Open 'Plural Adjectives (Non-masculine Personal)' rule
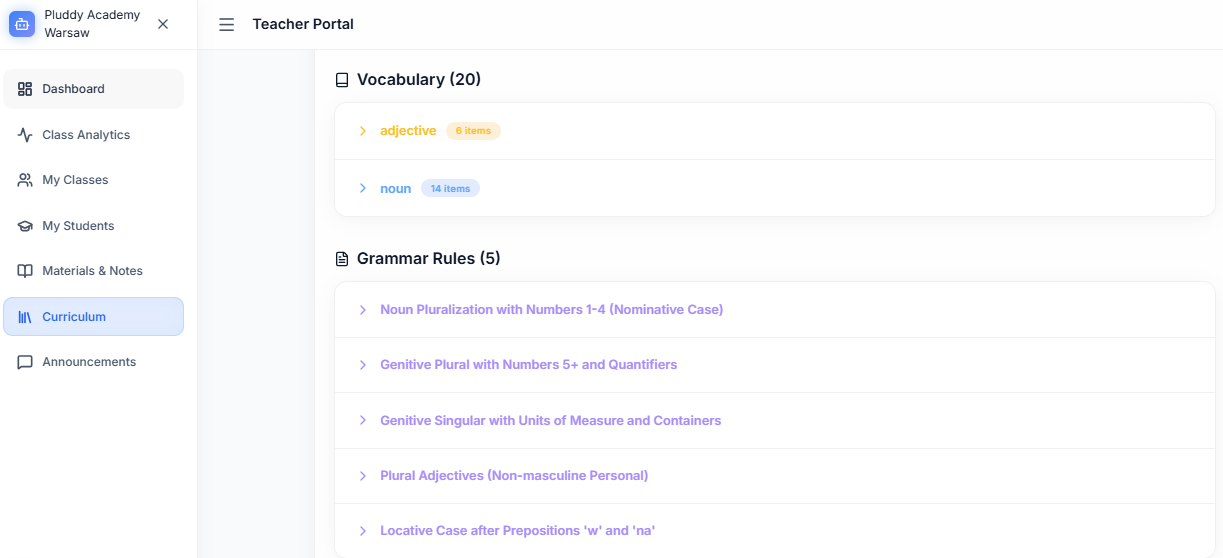The width and height of the screenshot is (1223, 558). (x=514, y=476)
